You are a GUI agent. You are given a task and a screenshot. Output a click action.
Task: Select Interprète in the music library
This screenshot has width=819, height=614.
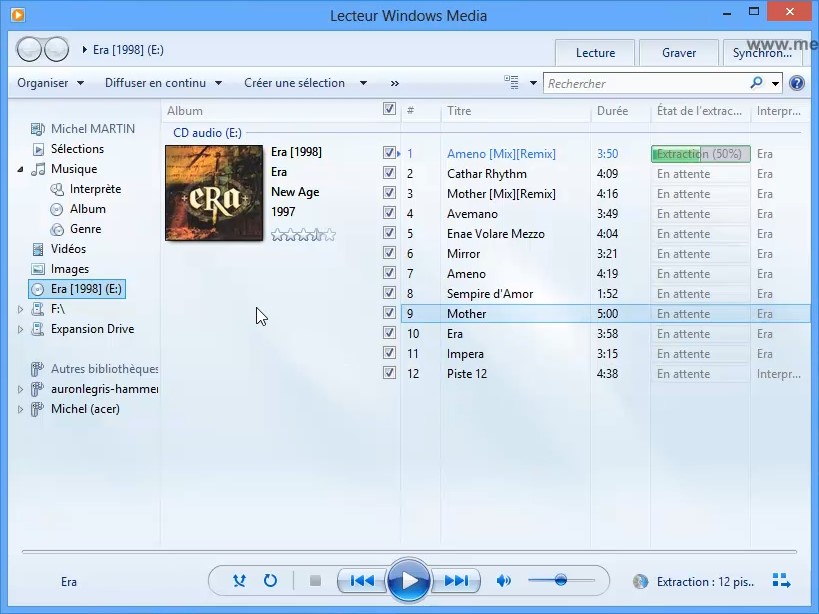pyautogui.click(x=95, y=189)
